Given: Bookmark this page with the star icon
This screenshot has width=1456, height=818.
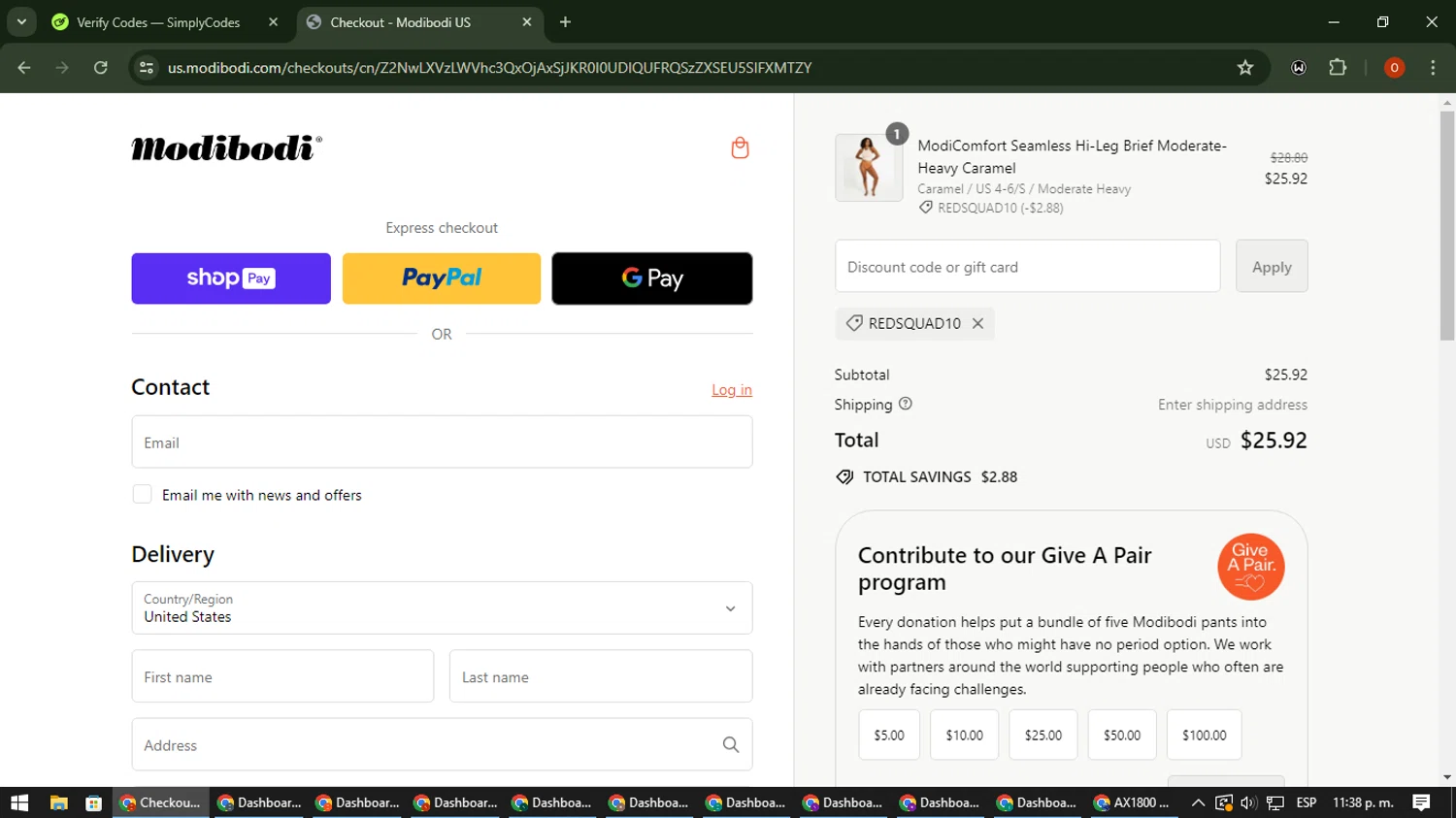Looking at the screenshot, I should tap(1245, 68).
